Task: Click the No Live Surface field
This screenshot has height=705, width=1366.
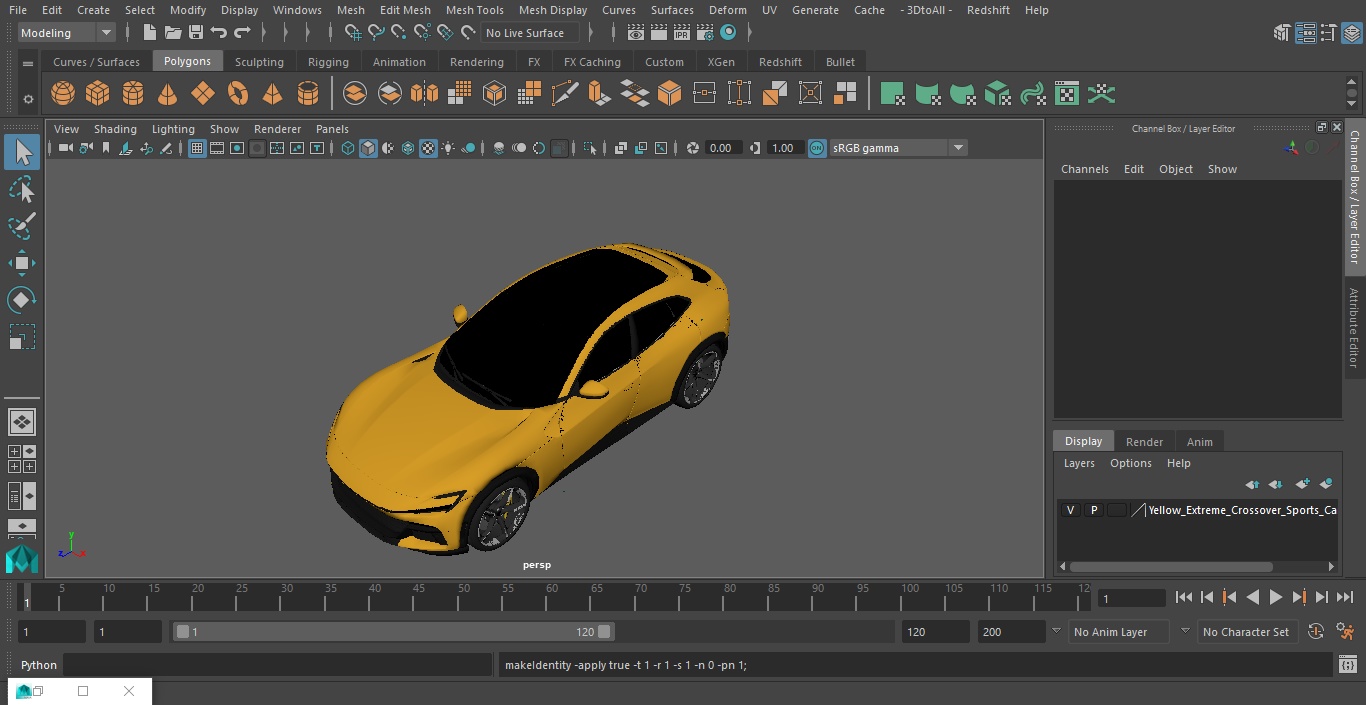Action: click(x=529, y=33)
